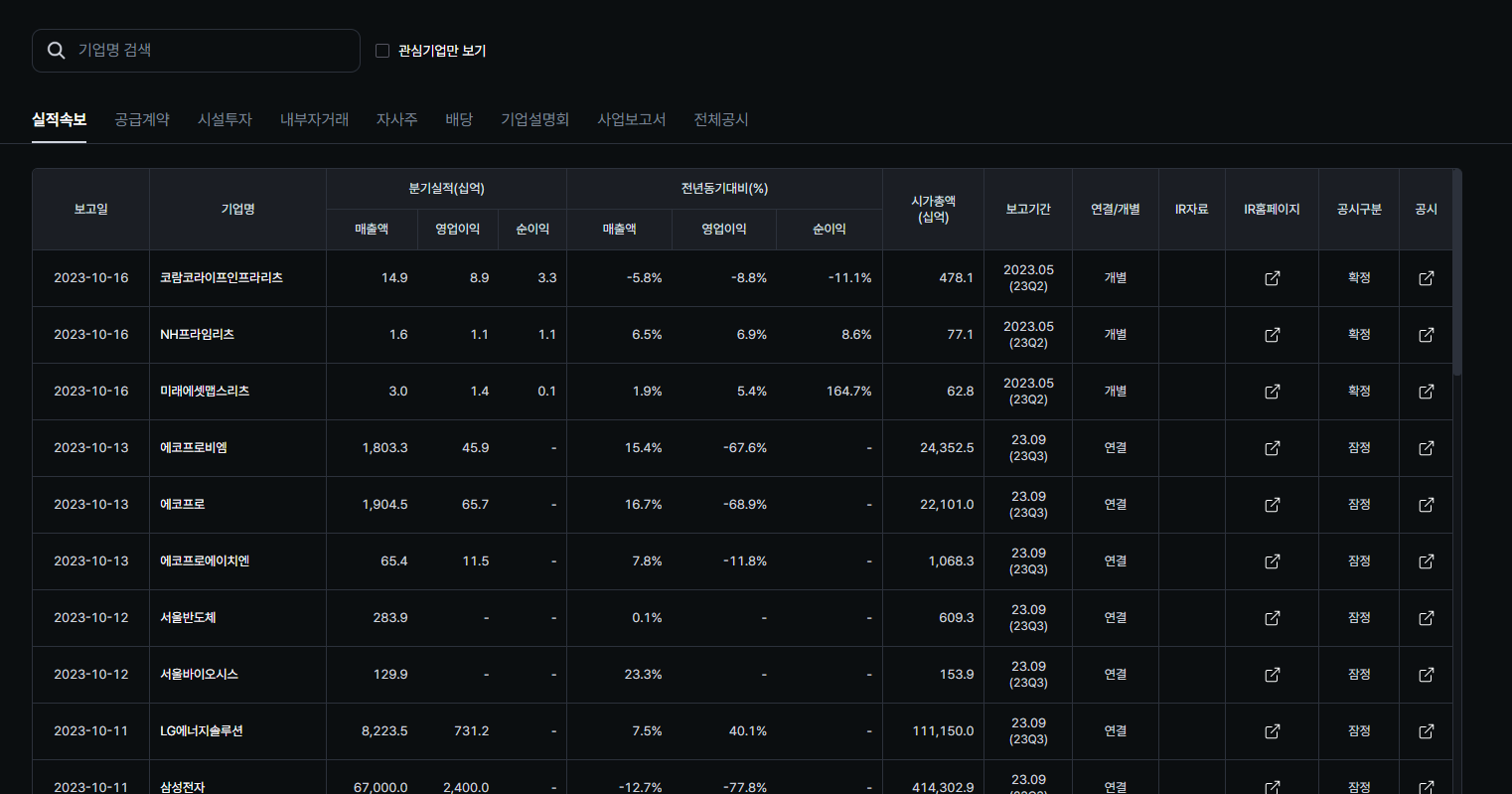The image size is (1512, 794).
Task: Go to the 내부자거래 tab
Action: tap(314, 119)
